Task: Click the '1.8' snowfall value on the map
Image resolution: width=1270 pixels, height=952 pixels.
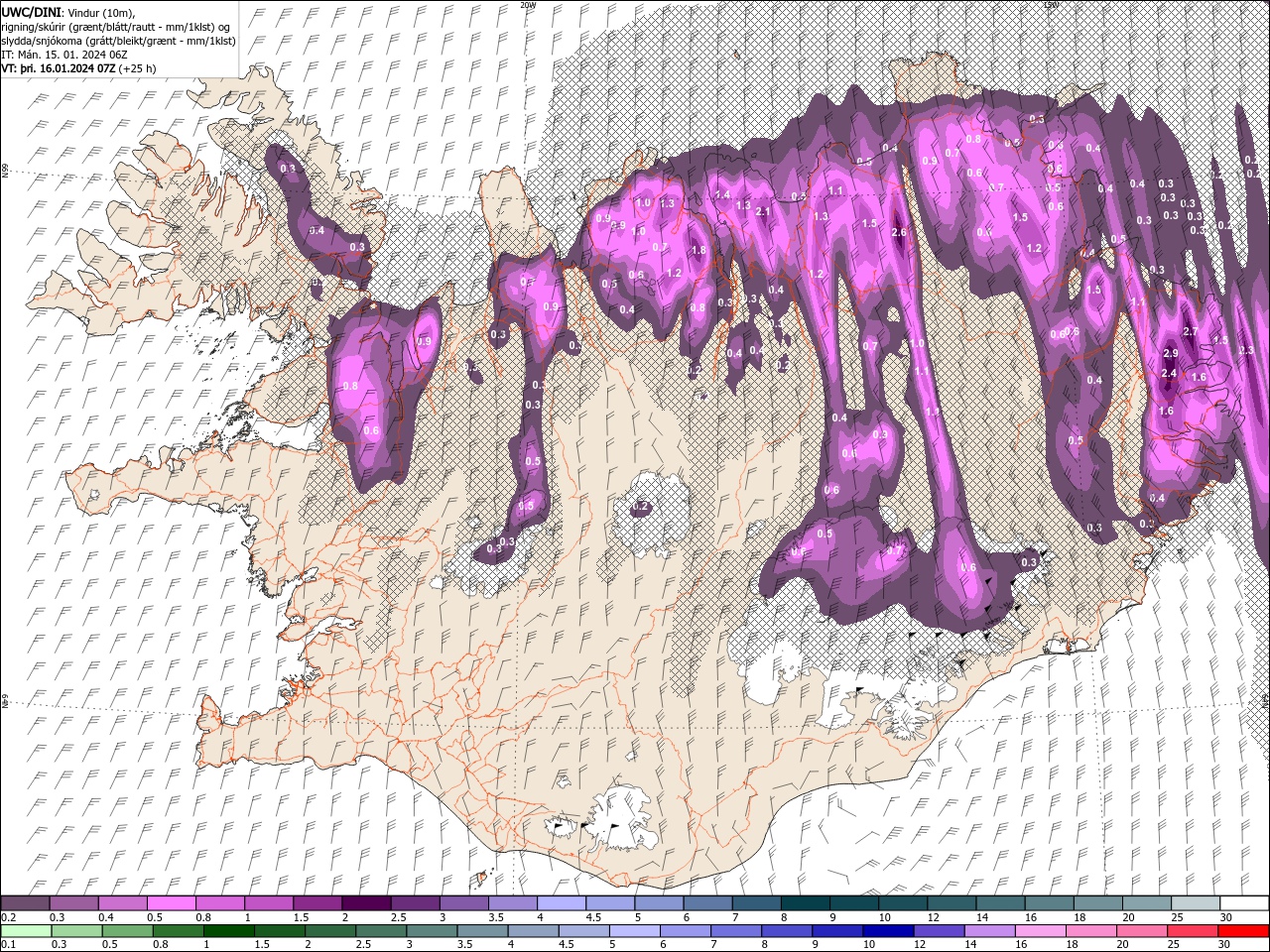Action: pyautogui.click(x=698, y=251)
